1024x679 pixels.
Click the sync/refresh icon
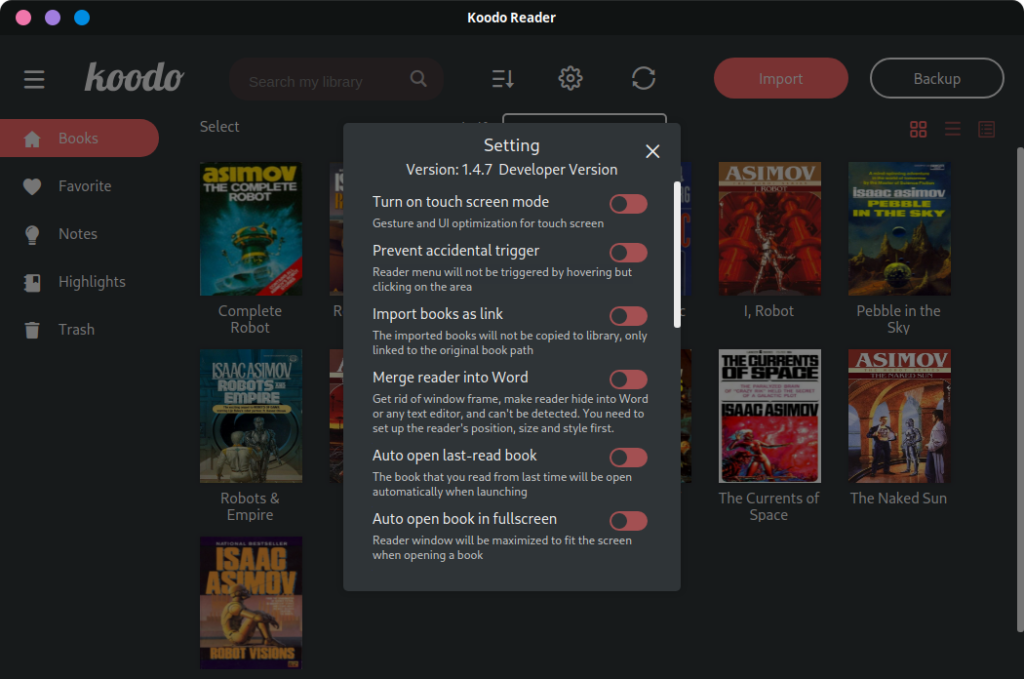pyautogui.click(x=643, y=78)
